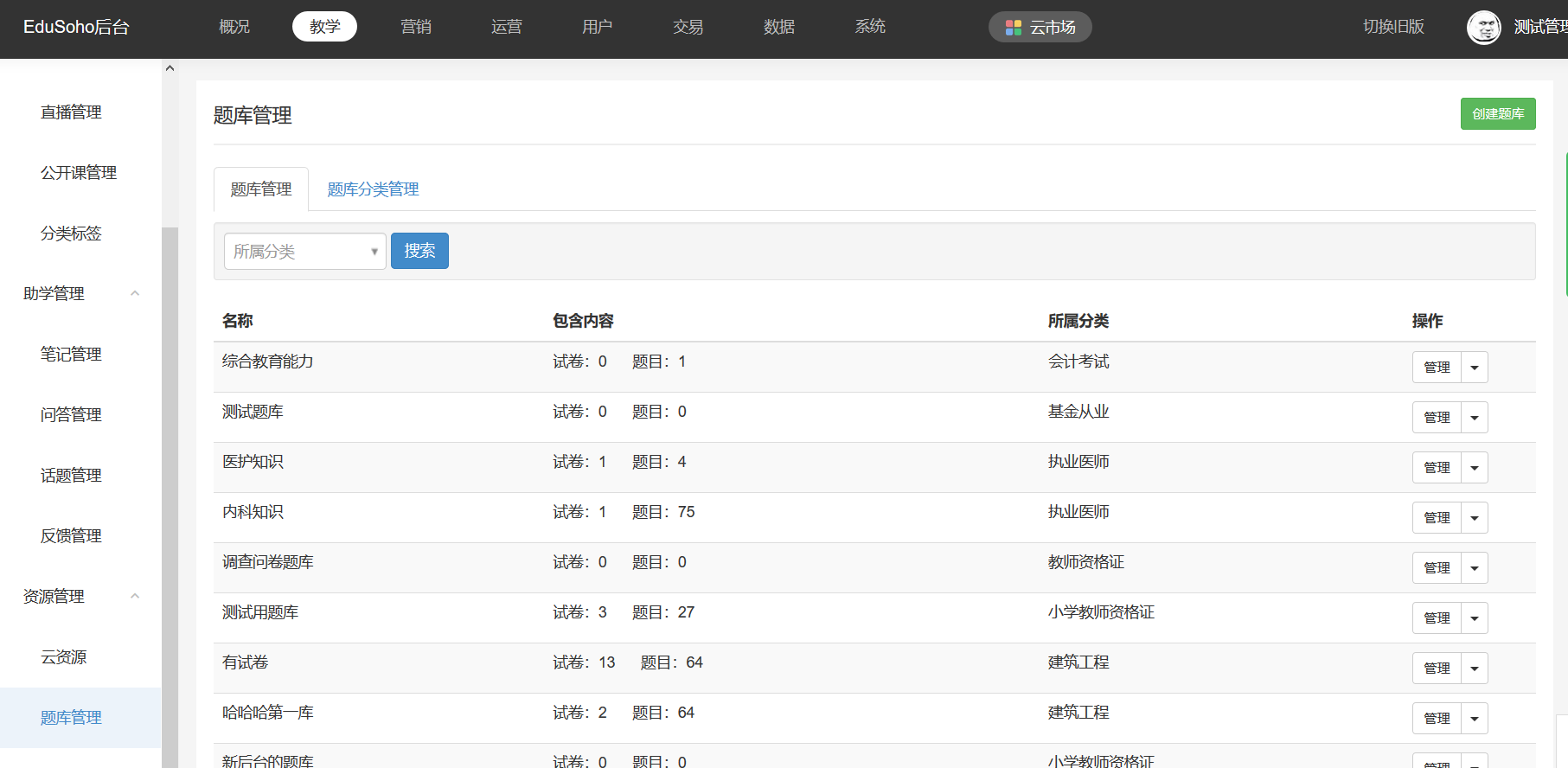Click the green 创建题库 button
This screenshot has height=768, width=1568.
pos(1497,114)
